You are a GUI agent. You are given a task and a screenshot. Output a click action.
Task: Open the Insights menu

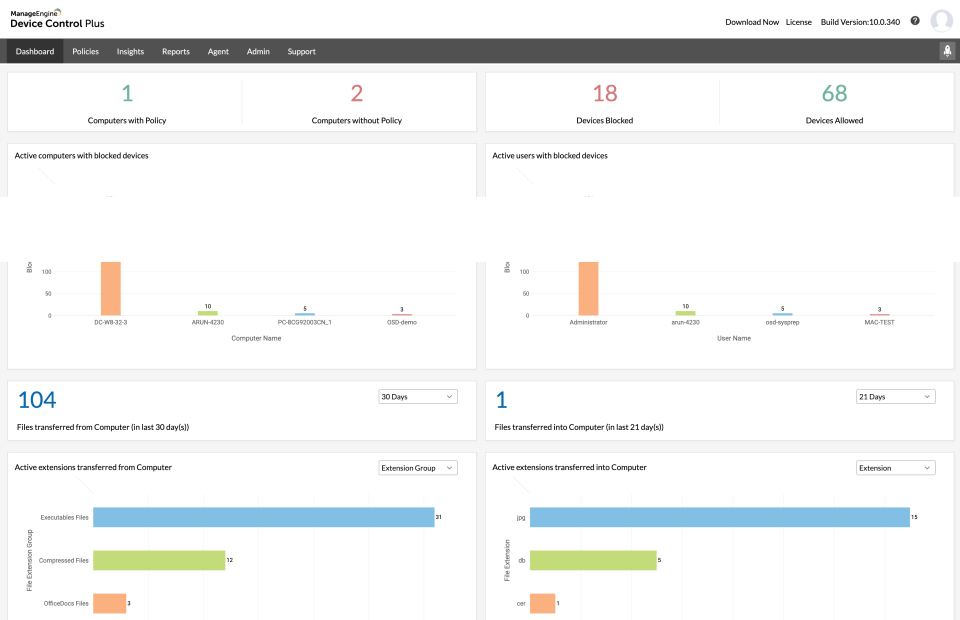point(130,51)
